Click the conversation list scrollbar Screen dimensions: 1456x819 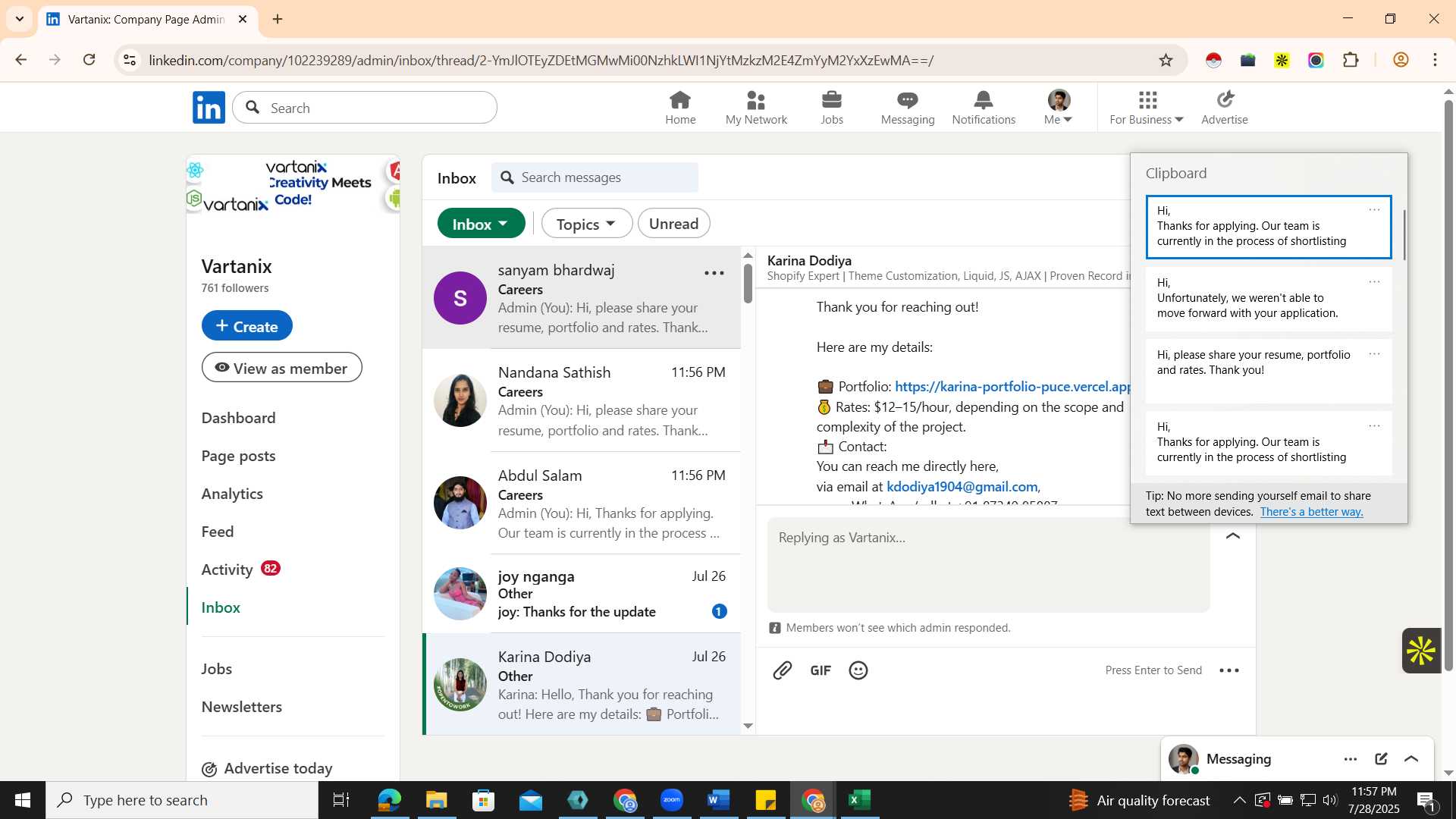748,284
